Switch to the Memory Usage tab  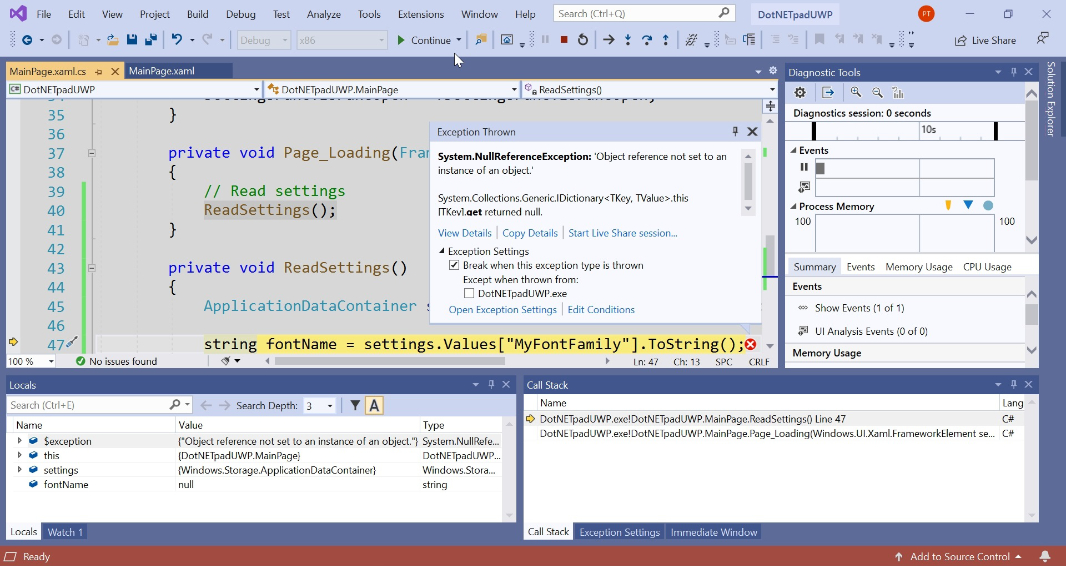click(918, 267)
